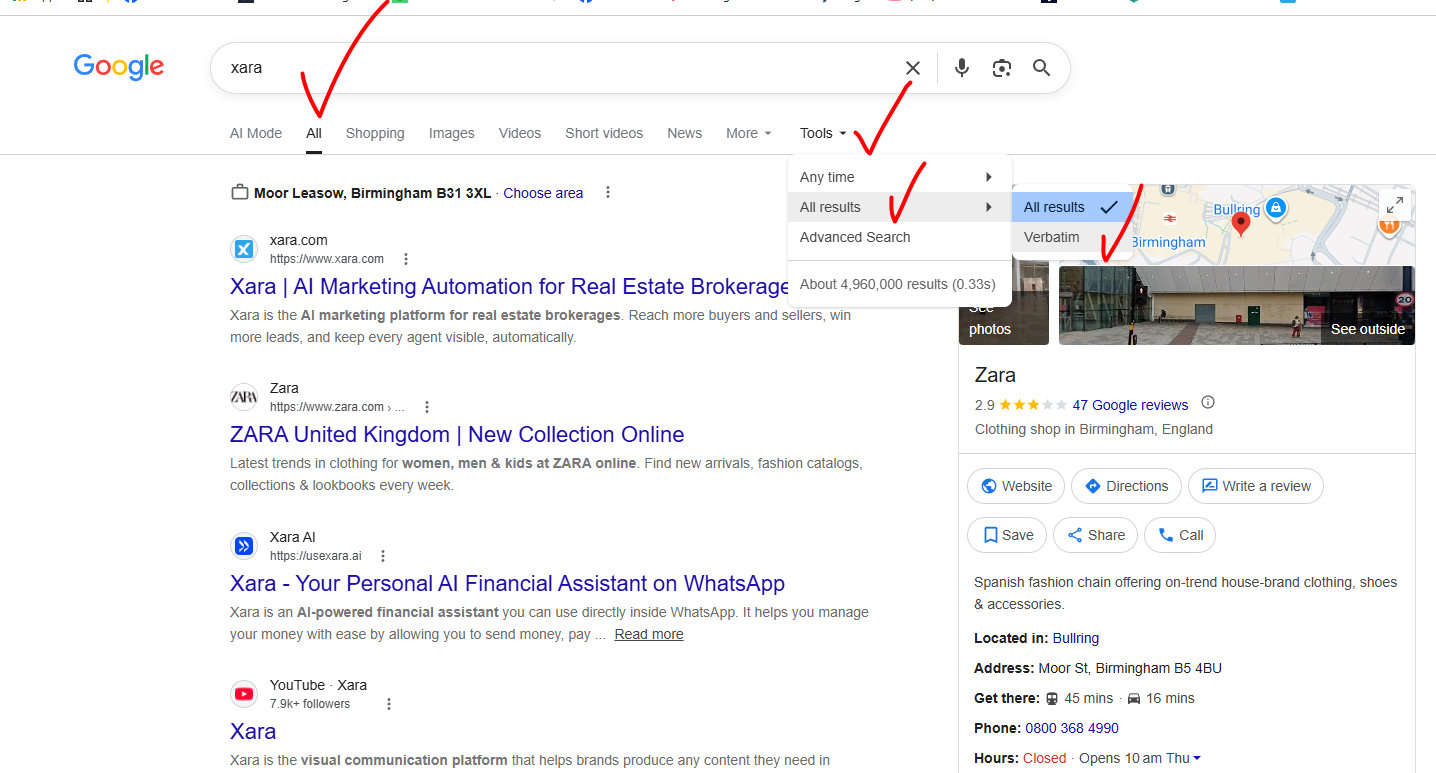Switch to the News tab
1436x773 pixels.
[685, 133]
